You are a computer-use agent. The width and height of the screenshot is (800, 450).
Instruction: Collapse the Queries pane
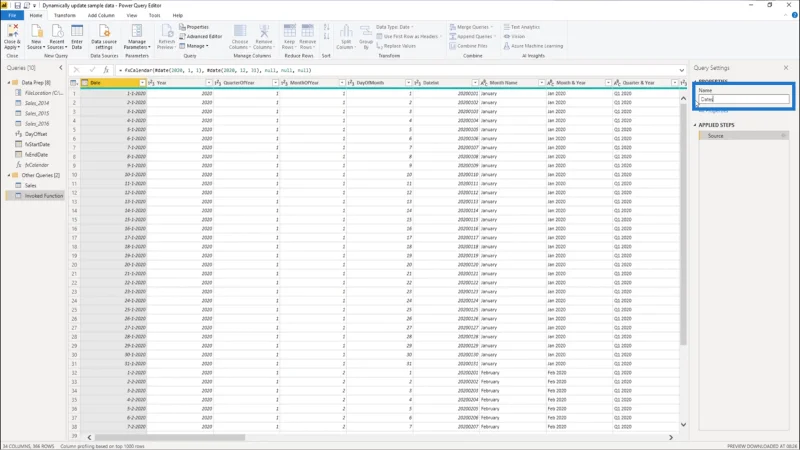click(x=61, y=67)
